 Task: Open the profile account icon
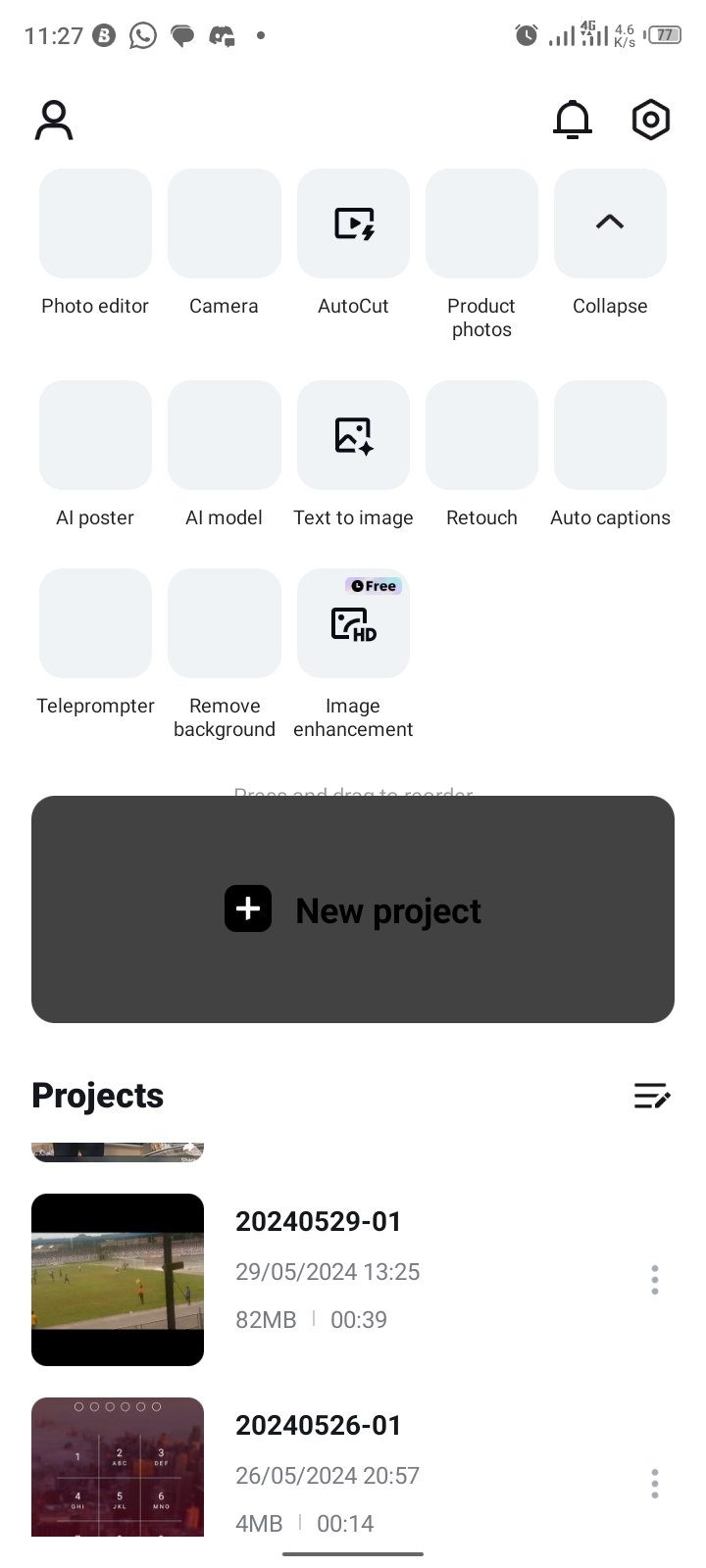point(54,121)
